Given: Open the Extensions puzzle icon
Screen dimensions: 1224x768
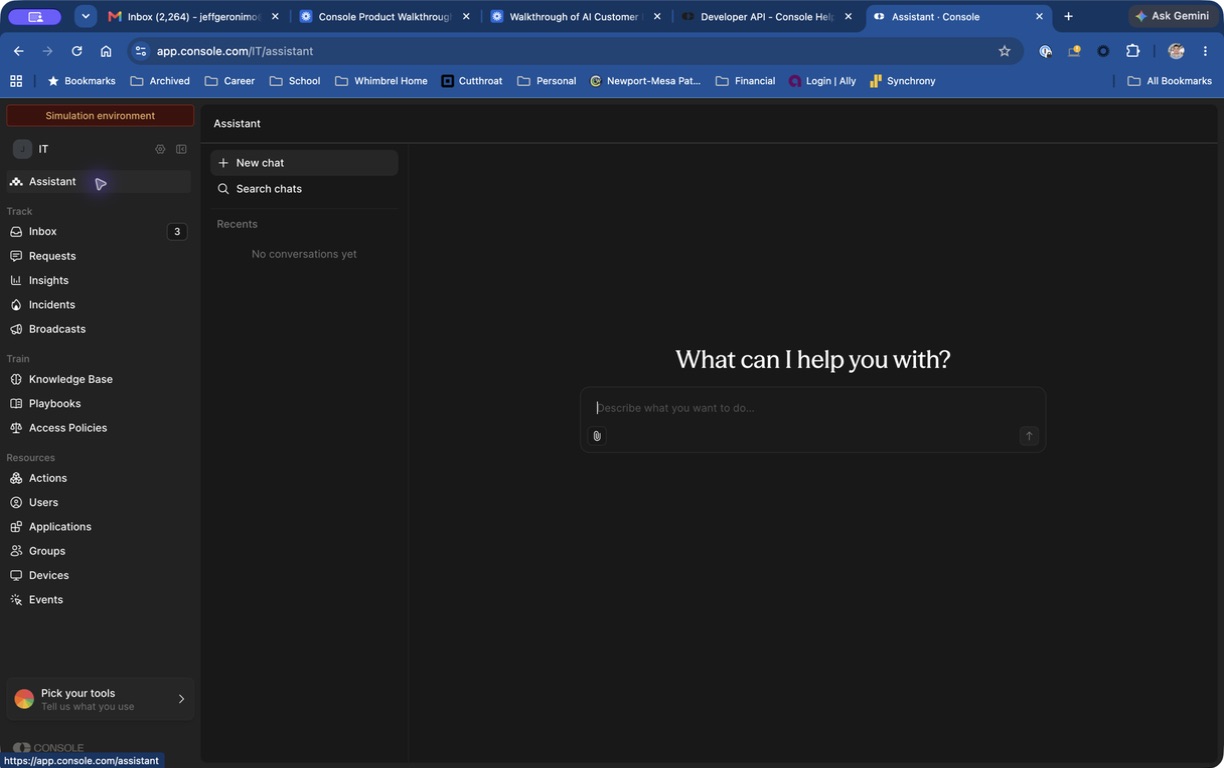Looking at the screenshot, I should click(x=1133, y=51).
